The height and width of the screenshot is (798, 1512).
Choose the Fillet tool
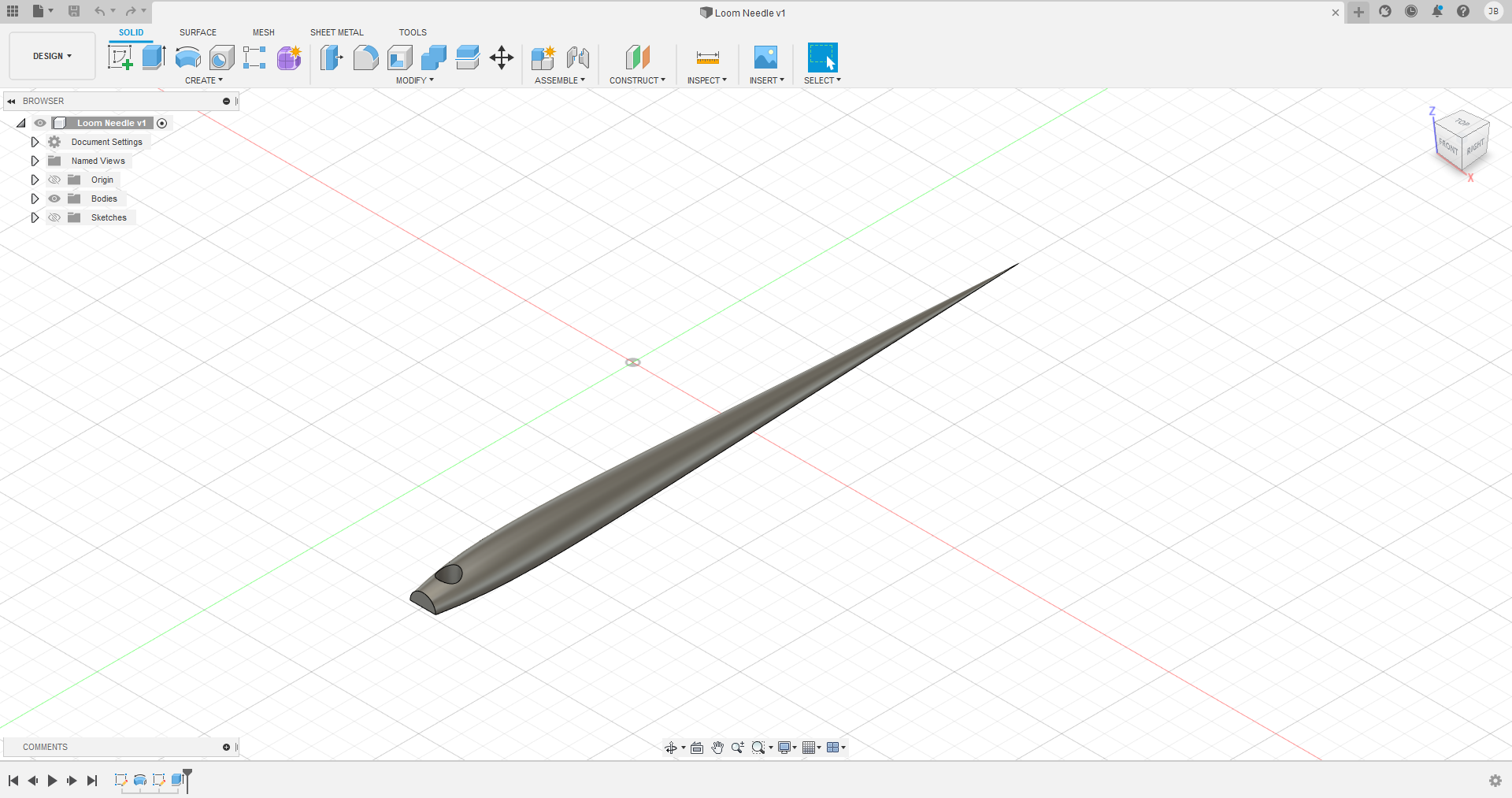coord(365,58)
